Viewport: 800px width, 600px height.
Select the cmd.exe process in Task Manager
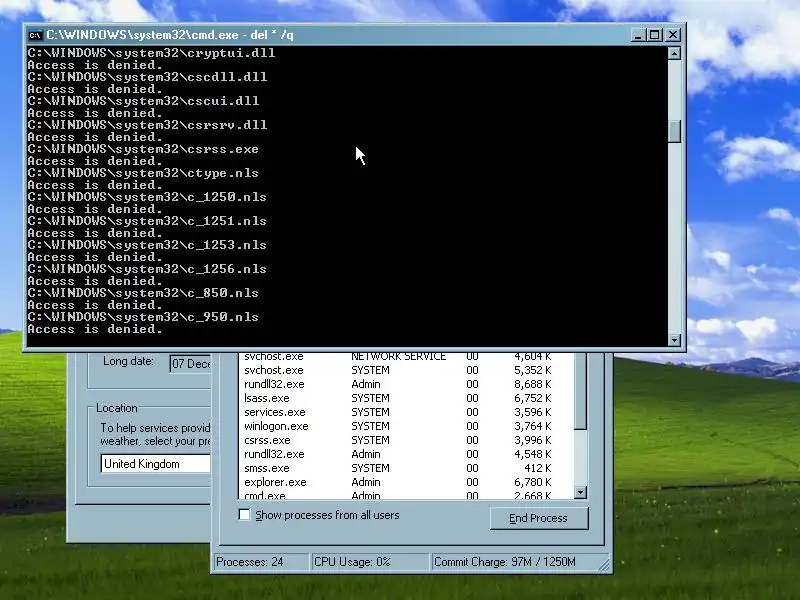(406, 494)
